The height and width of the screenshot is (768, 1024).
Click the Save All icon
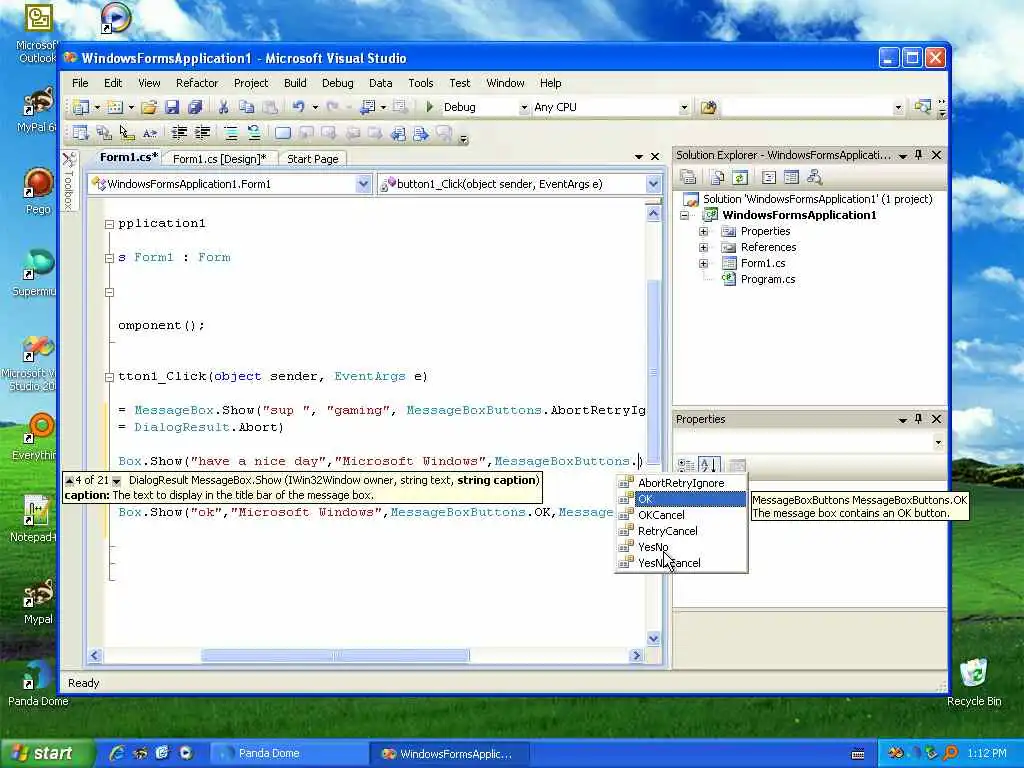pyautogui.click(x=195, y=107)
